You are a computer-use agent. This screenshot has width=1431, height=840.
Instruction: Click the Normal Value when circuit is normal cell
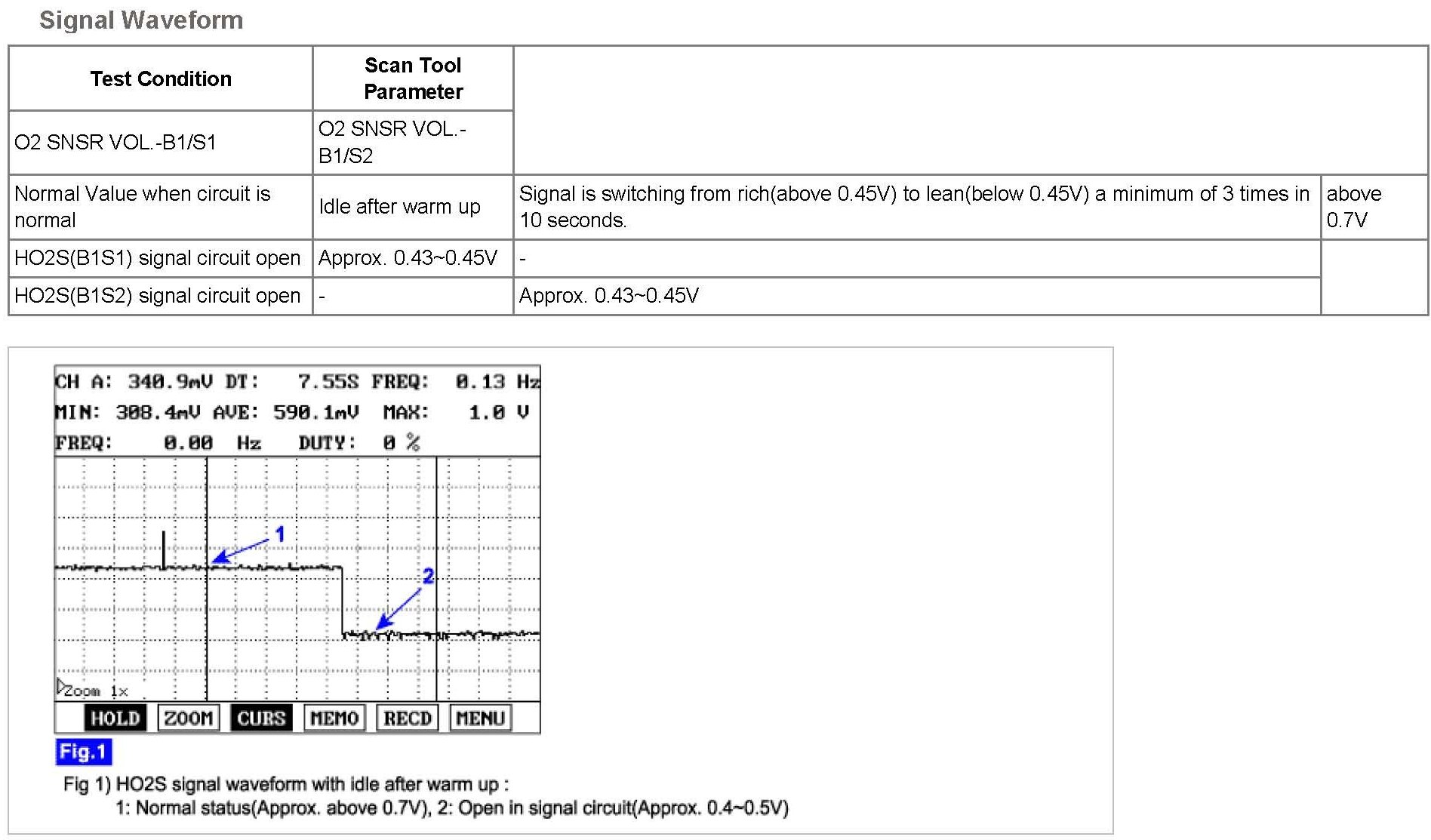pyautogui.click(x=161, y=207)
